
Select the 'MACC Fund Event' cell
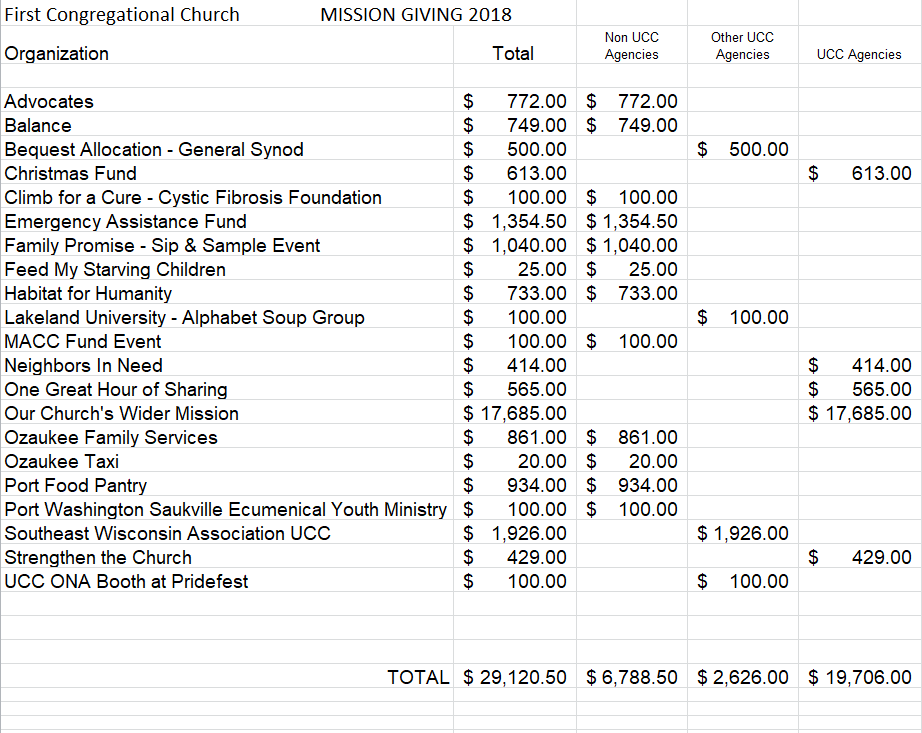(x=82, y=342)
